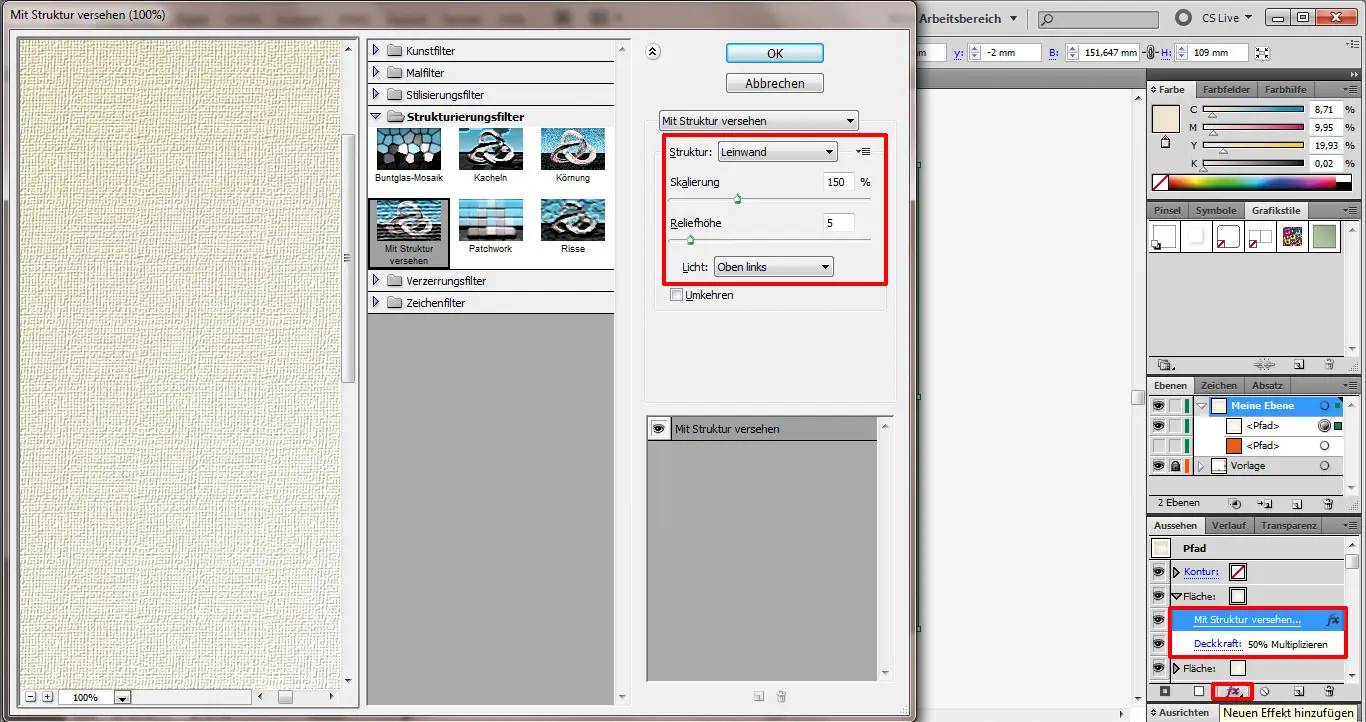Open the Transparenz tab
1366x722 pixels.
(x=1288, y=525)
